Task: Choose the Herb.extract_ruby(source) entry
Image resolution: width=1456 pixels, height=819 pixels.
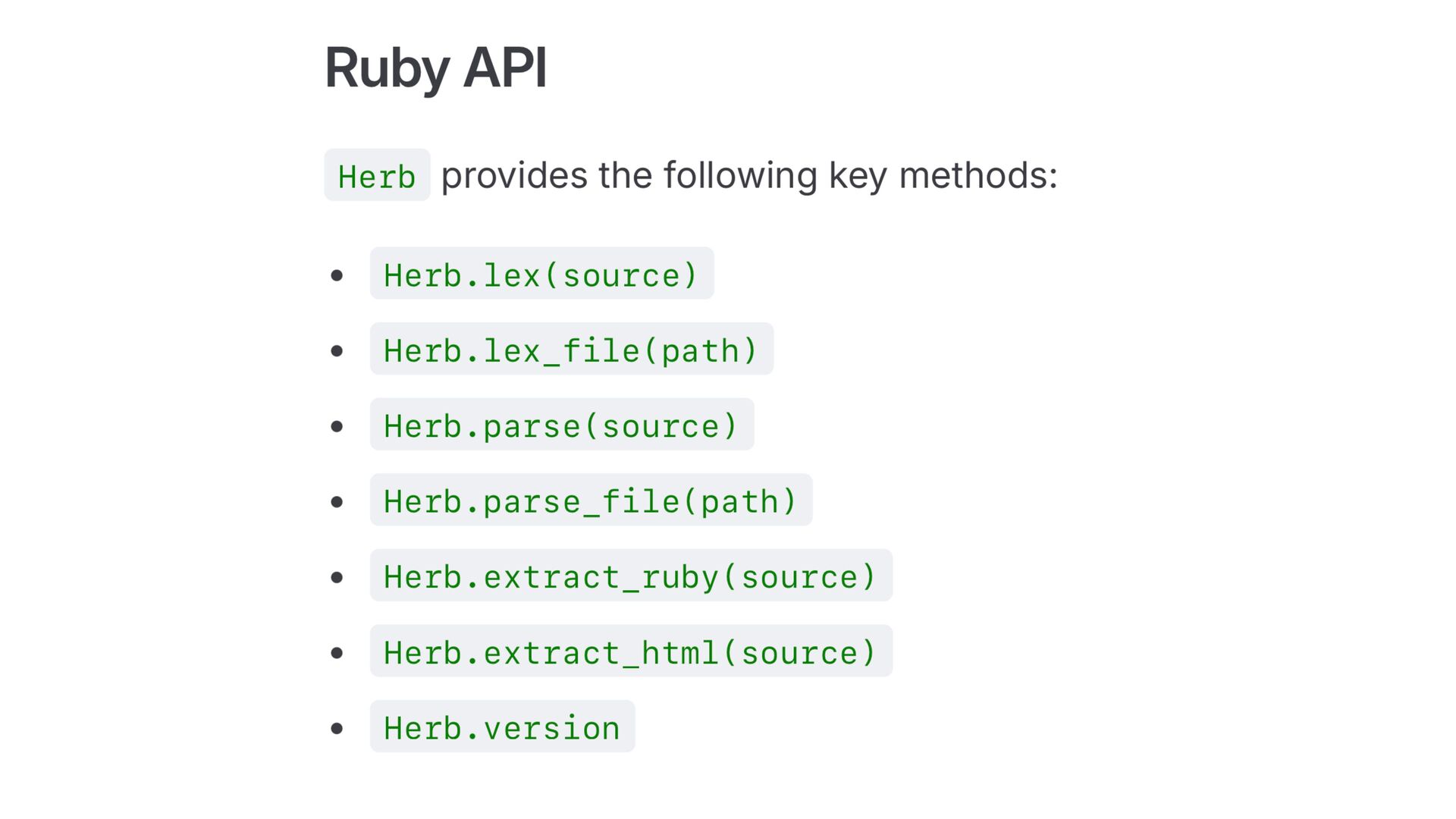Action: tap(630, 576)
